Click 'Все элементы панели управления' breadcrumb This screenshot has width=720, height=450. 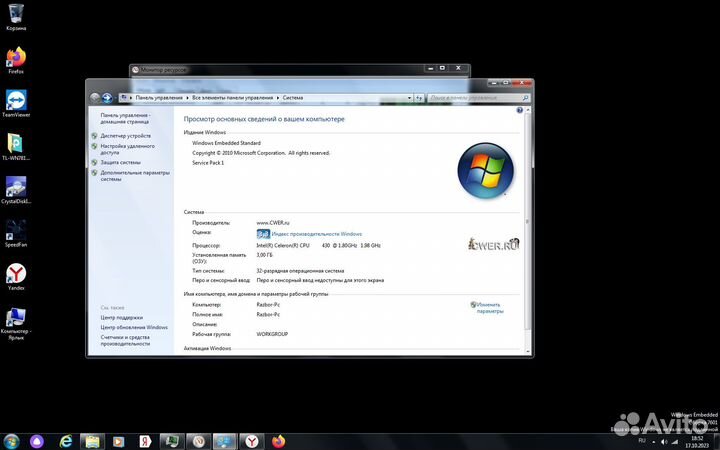click(232, 98)
